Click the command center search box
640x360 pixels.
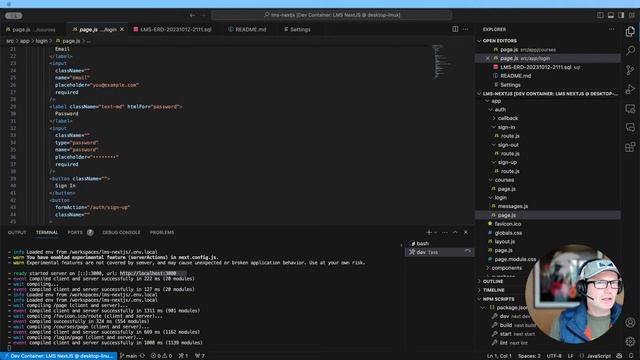331,15
